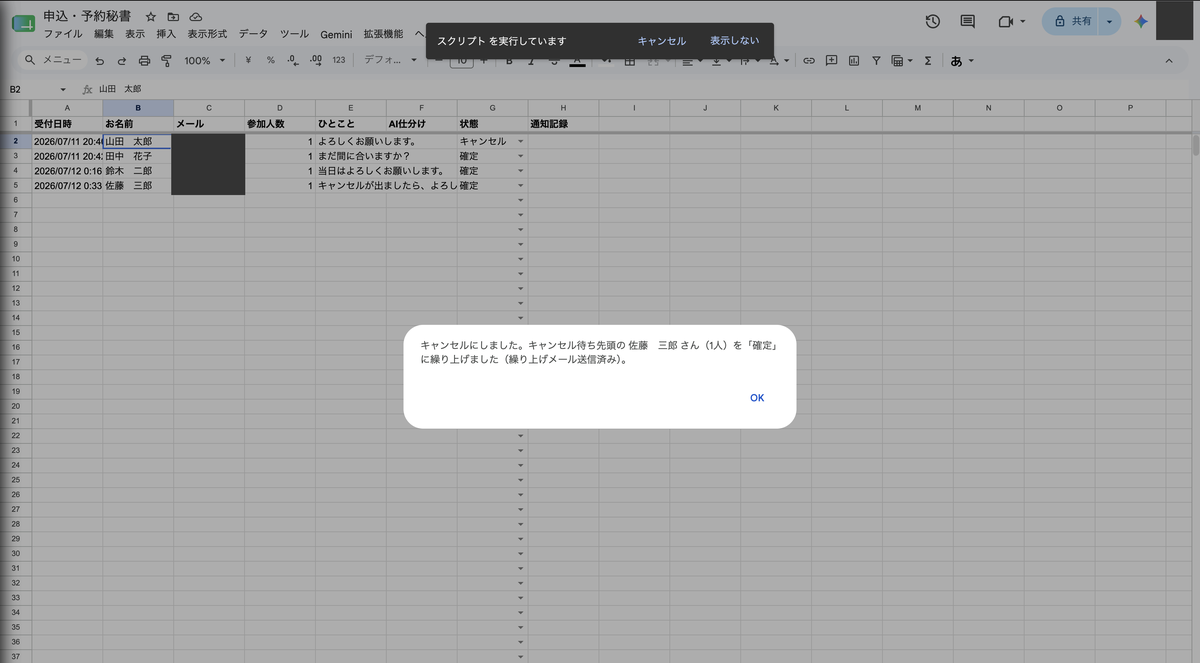1200x663 pixels.
Task: Select the AI仕分け header cell
Action: pos(422,124)
